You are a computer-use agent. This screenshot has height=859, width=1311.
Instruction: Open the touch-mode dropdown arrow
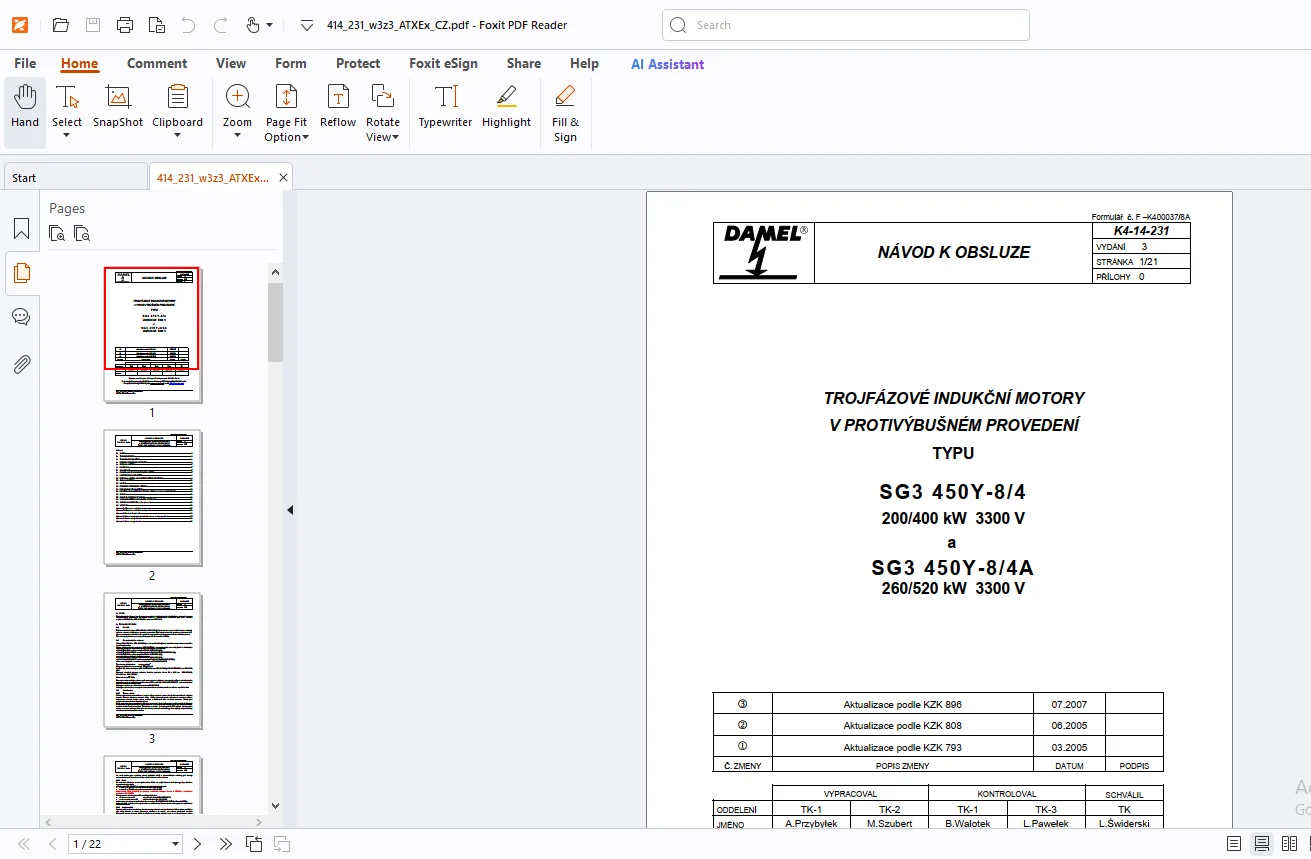269,25
